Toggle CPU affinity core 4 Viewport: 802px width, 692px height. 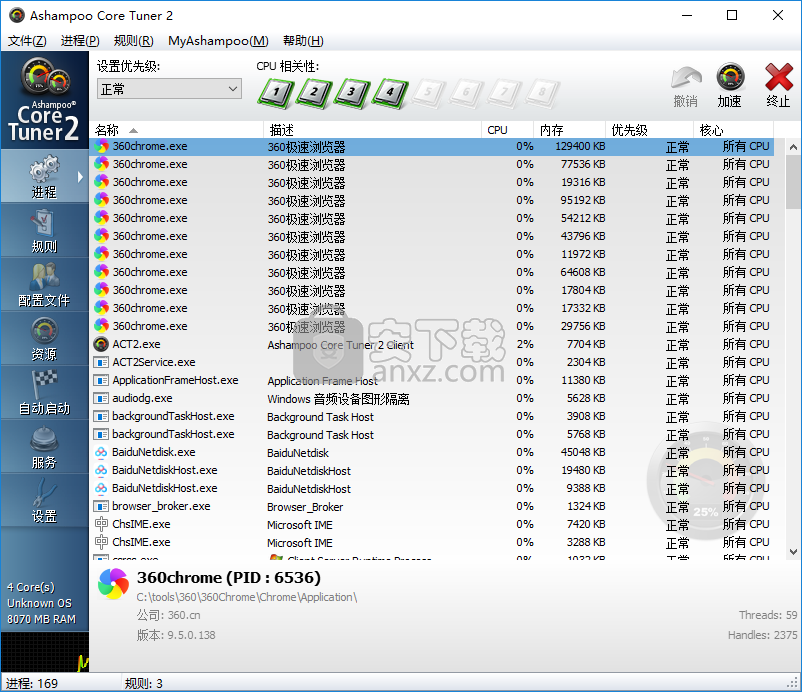coord(390,93)
